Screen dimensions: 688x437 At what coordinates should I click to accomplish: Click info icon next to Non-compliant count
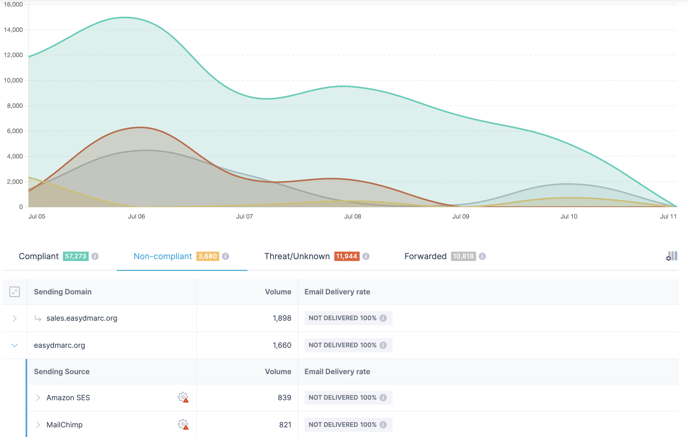point(226,257)
